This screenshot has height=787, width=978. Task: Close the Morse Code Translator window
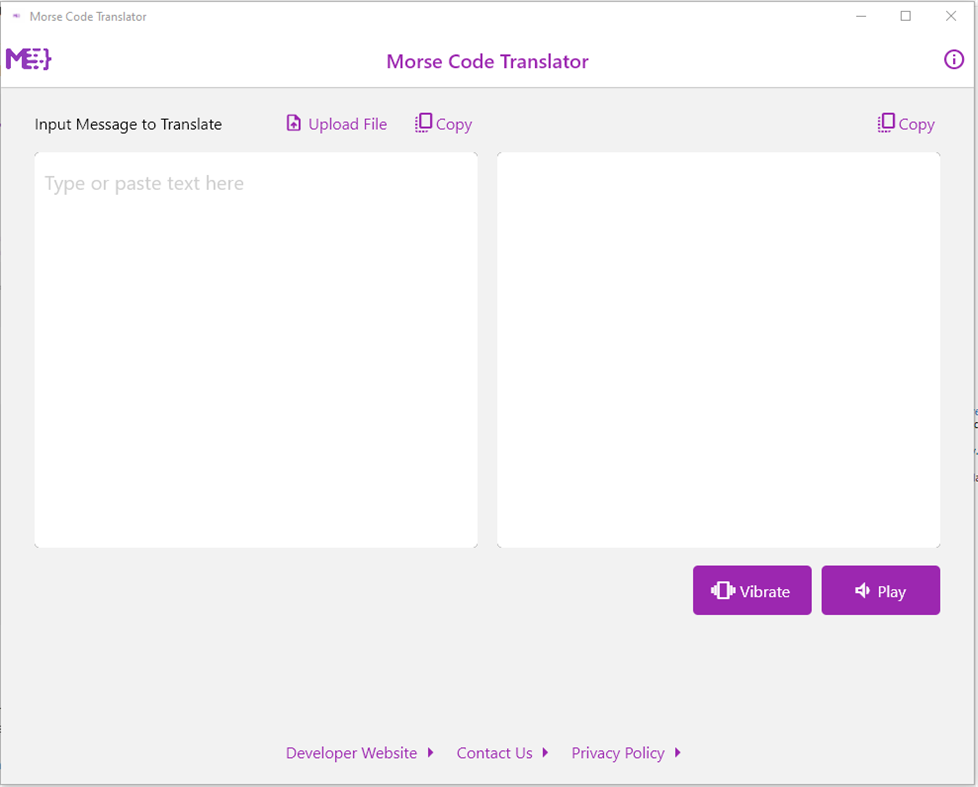[x=951, y=16]
